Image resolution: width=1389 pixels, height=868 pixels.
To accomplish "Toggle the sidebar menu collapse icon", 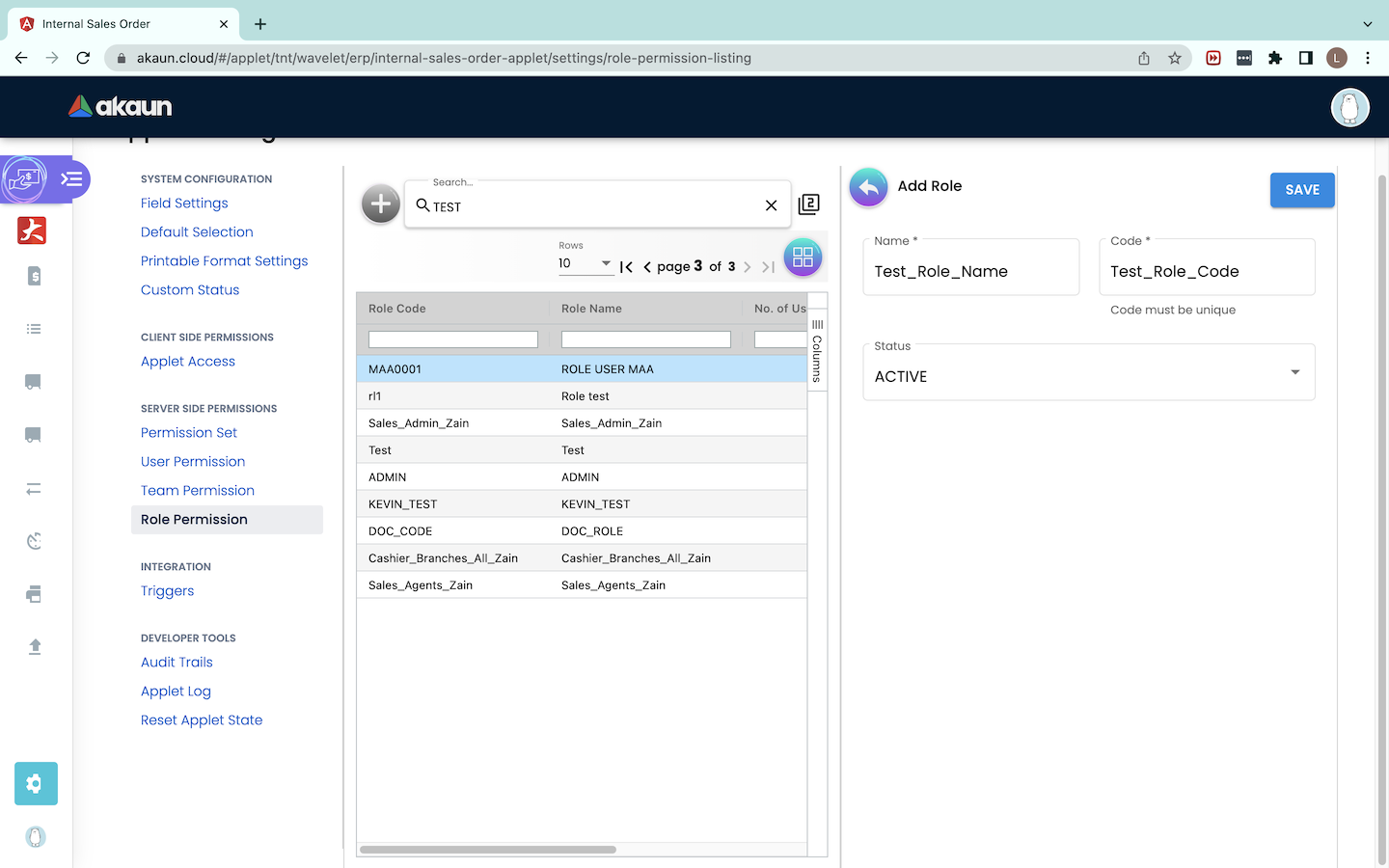I will coord(71,179).
